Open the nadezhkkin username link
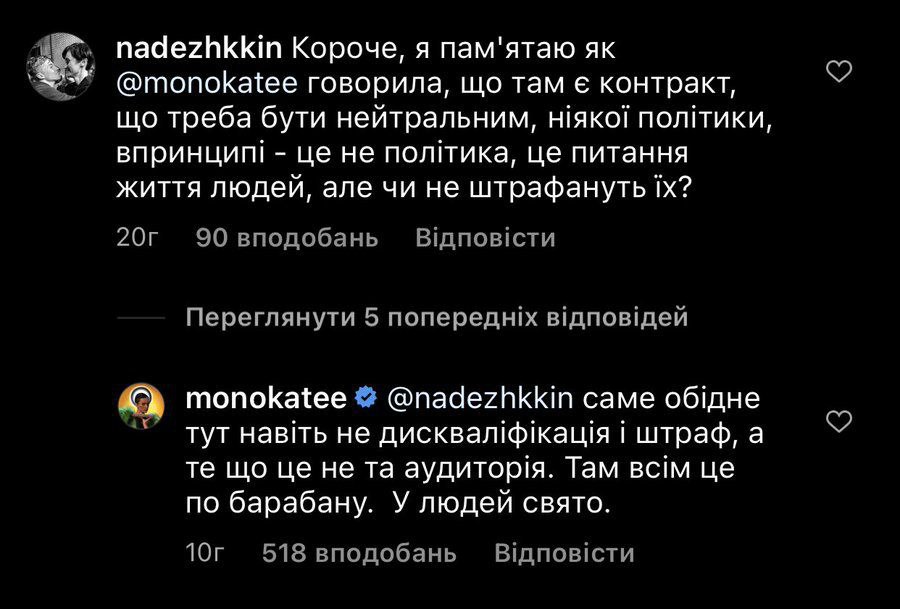 (x=198, y=48)
